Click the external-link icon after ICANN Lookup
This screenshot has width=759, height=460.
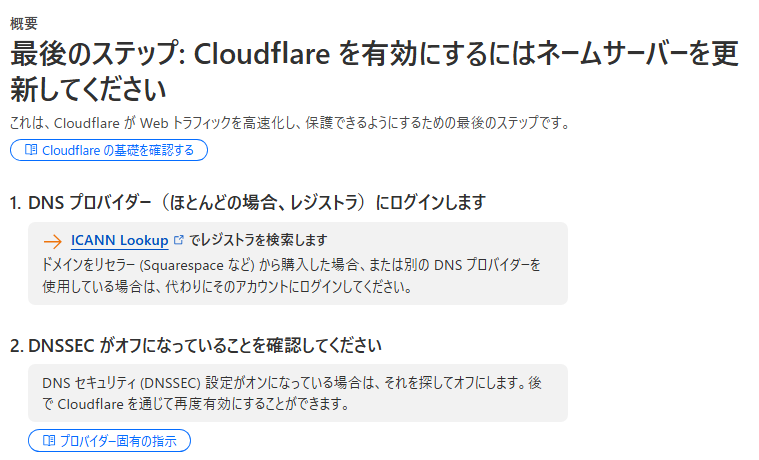(178, 240)
